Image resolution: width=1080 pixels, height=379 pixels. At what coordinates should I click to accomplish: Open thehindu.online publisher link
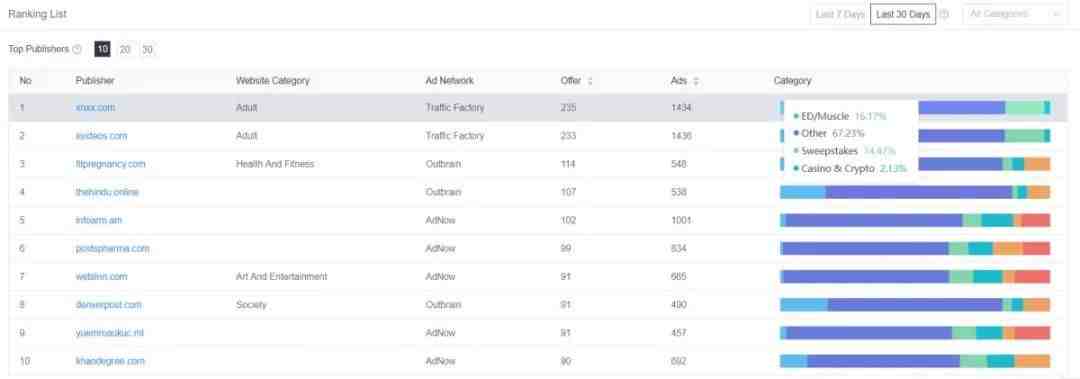pos(107,192)
